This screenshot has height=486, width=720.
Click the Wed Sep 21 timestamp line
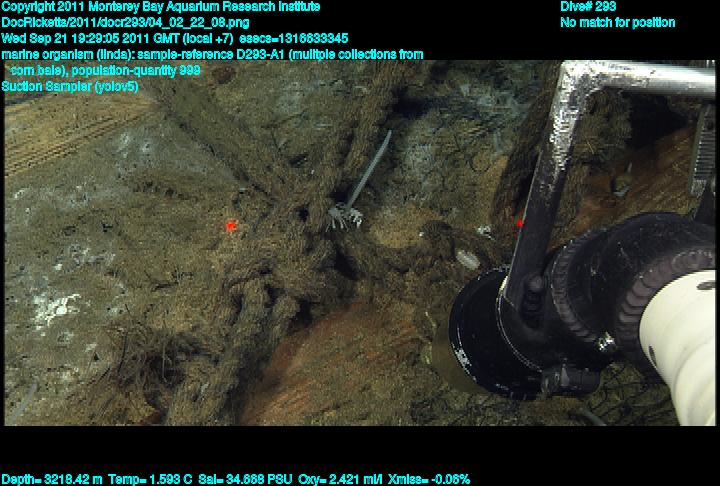click(x=175, y=38)
